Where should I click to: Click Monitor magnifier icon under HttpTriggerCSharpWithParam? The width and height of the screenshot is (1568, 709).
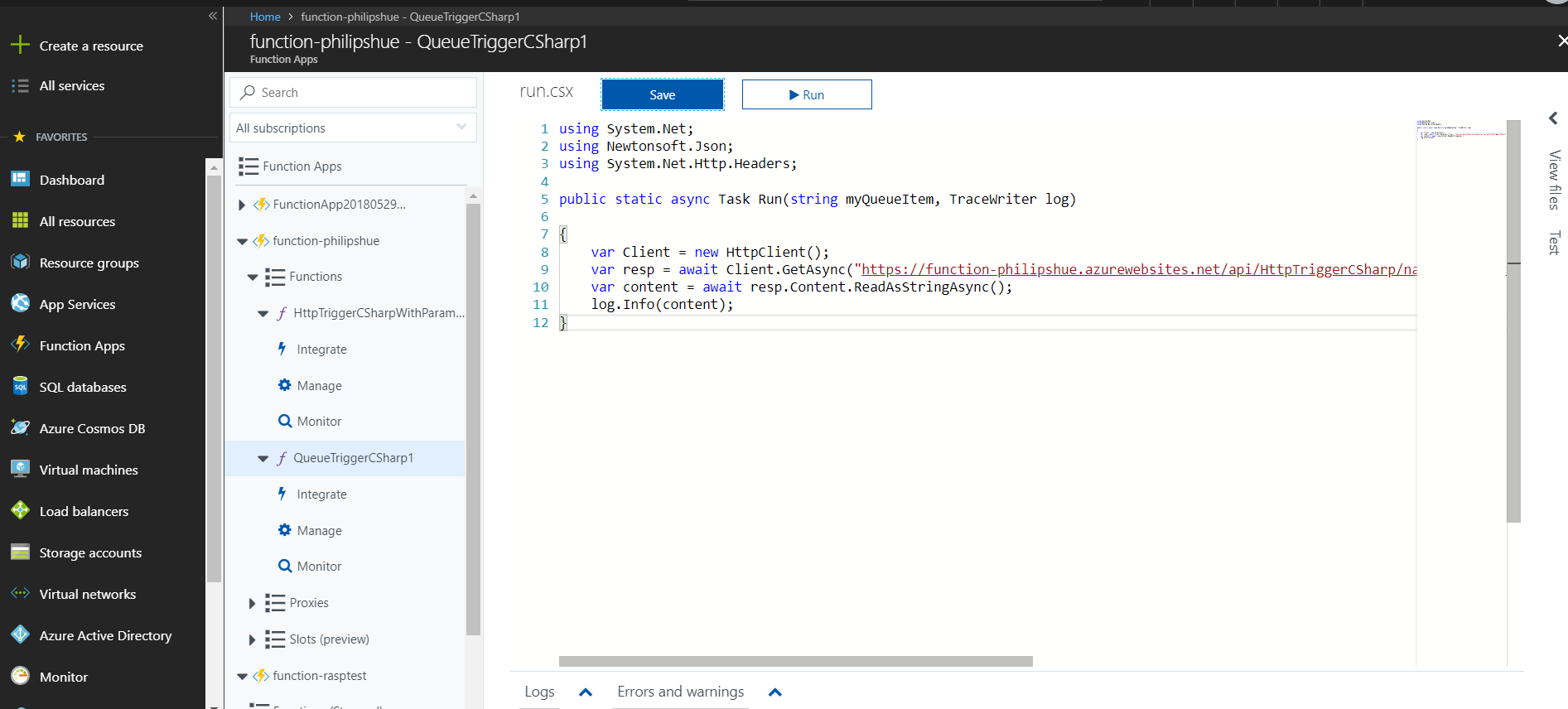click(284, 421)
